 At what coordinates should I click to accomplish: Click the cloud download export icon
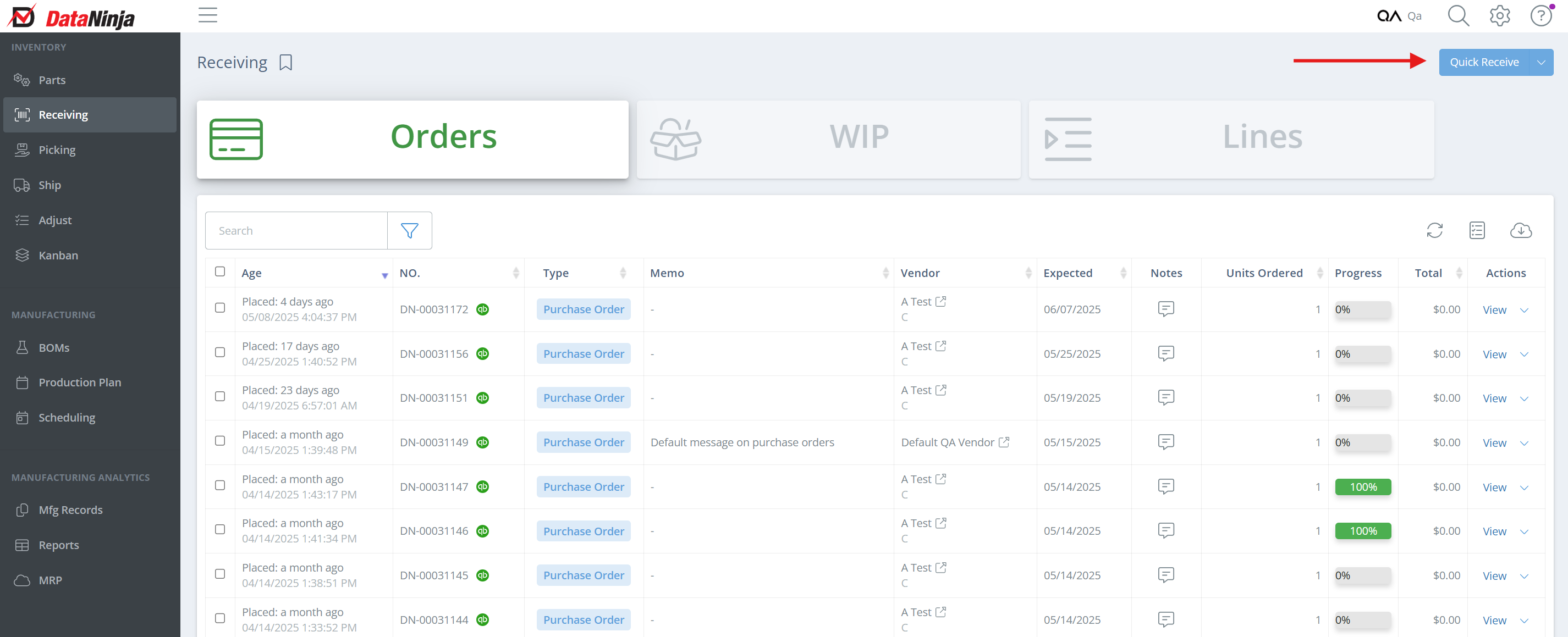pos(1520,231)
